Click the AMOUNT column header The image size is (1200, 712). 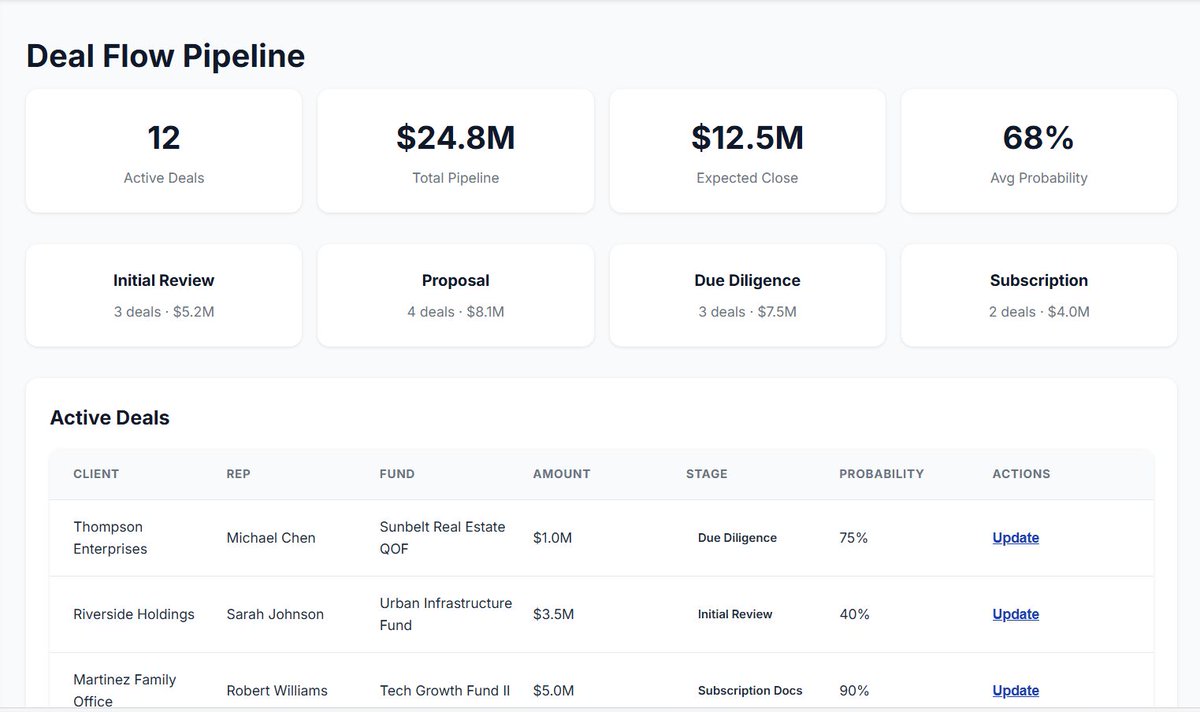561,474
